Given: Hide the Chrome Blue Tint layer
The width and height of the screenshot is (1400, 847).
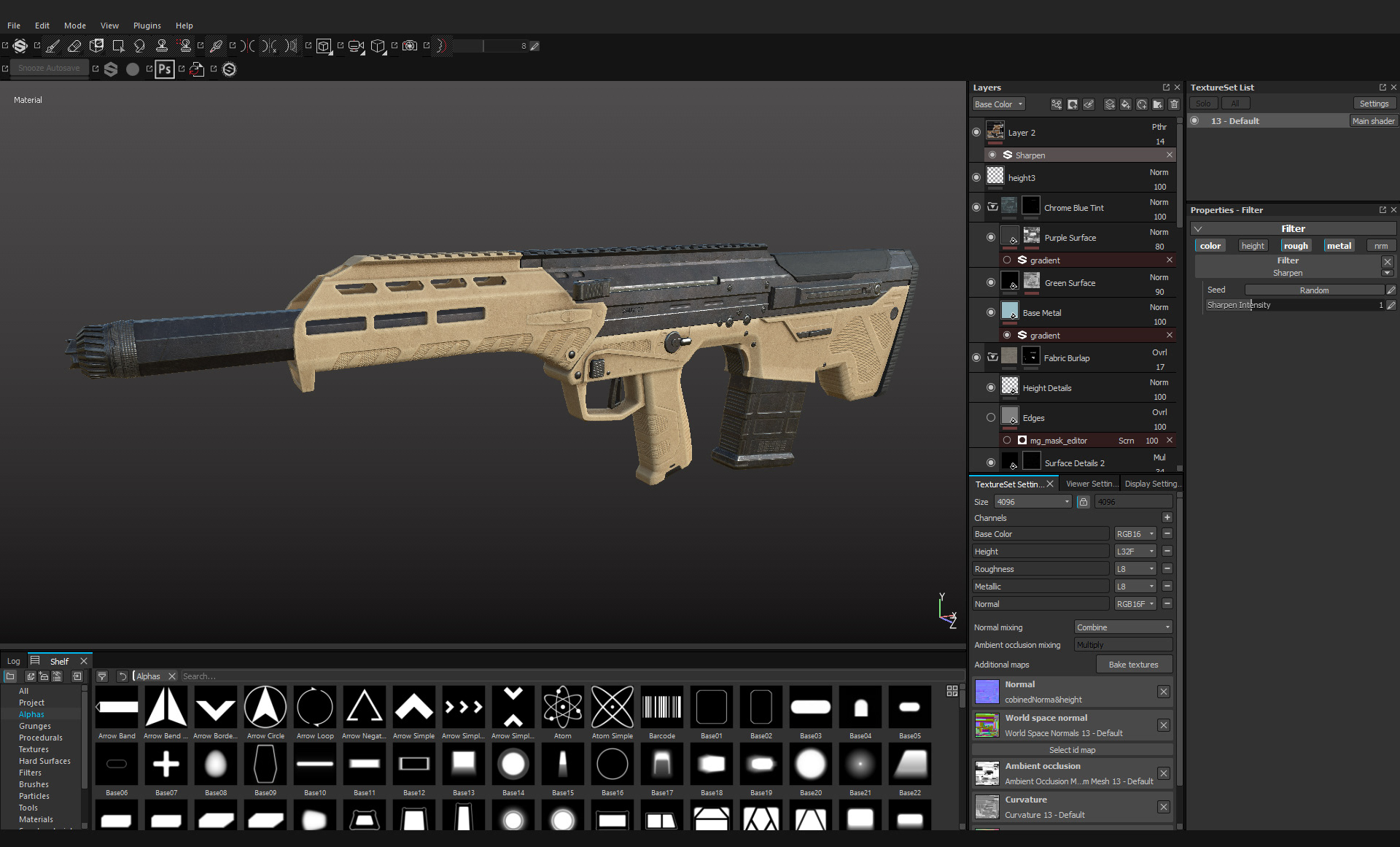Looking at the screenshot, I should click(x=977, y=207).
